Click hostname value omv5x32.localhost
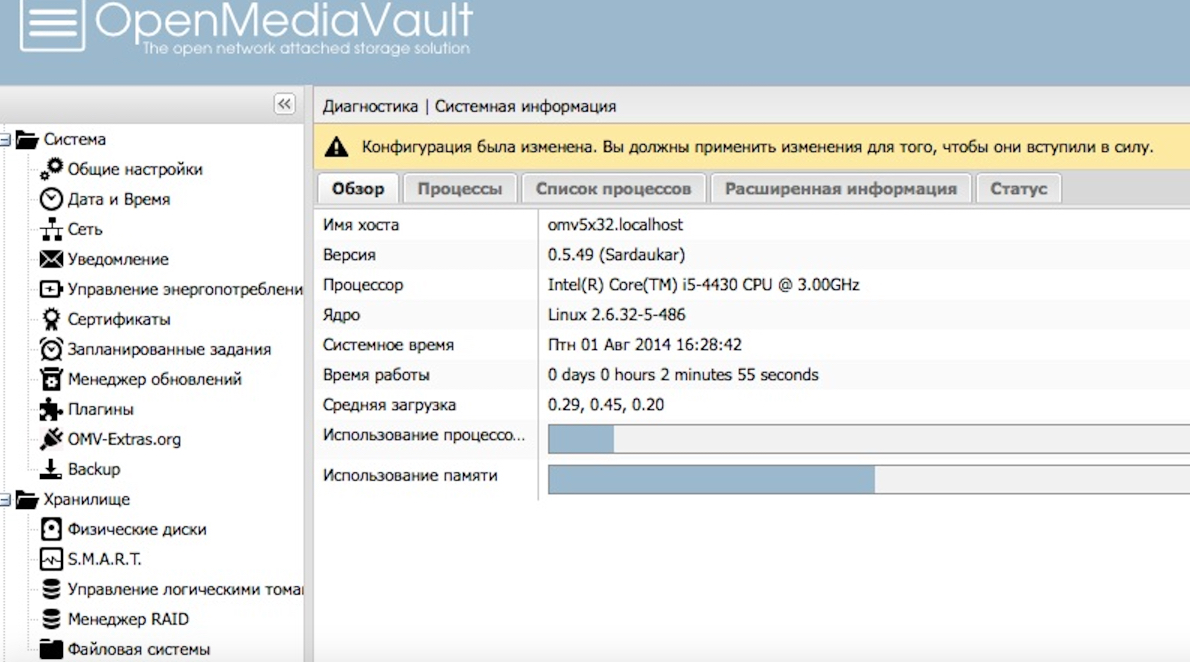1190x662 pixels. point(615,225)
